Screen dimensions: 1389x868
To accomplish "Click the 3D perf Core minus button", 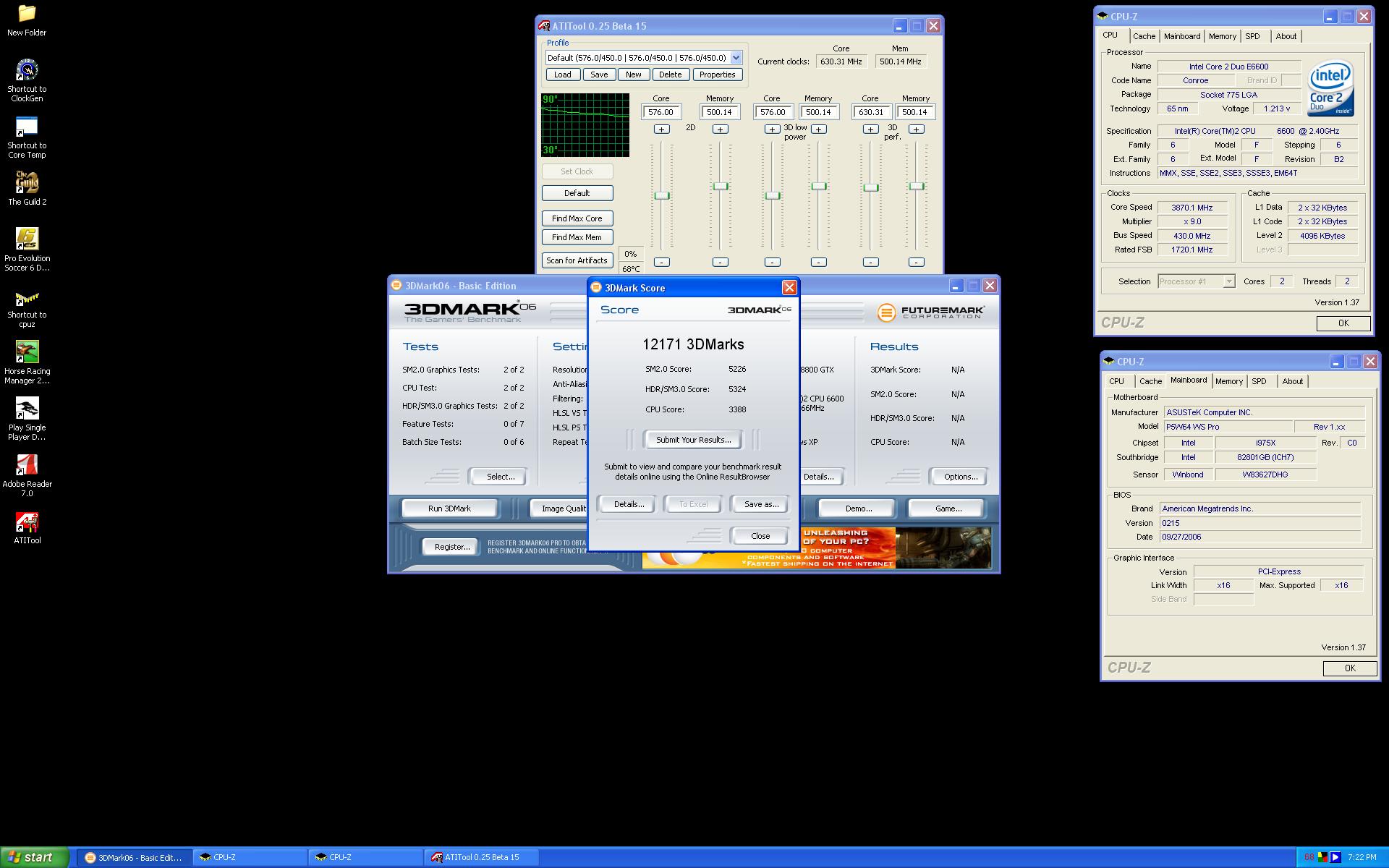I will pos(870,262).
